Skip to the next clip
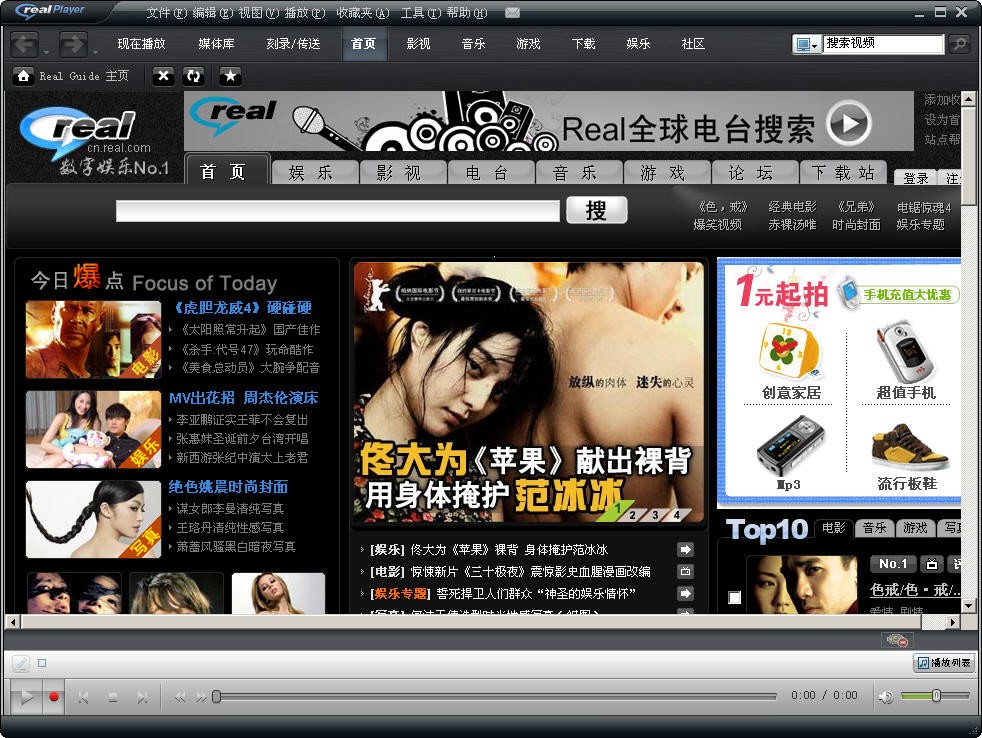 [x=142, y=697]
